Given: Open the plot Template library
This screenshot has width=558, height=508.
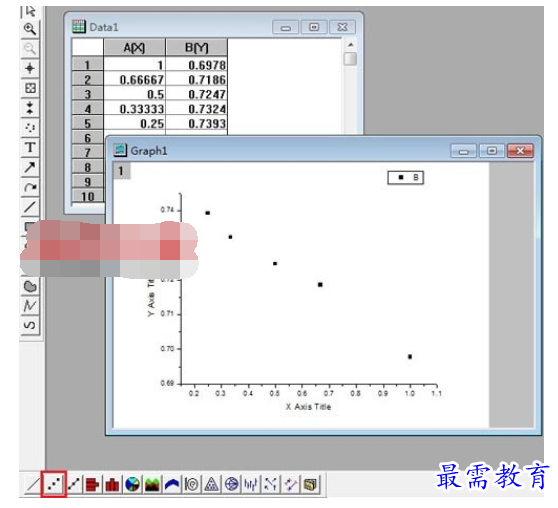Looking at the screenshot, I should click(x=310, y=485).
